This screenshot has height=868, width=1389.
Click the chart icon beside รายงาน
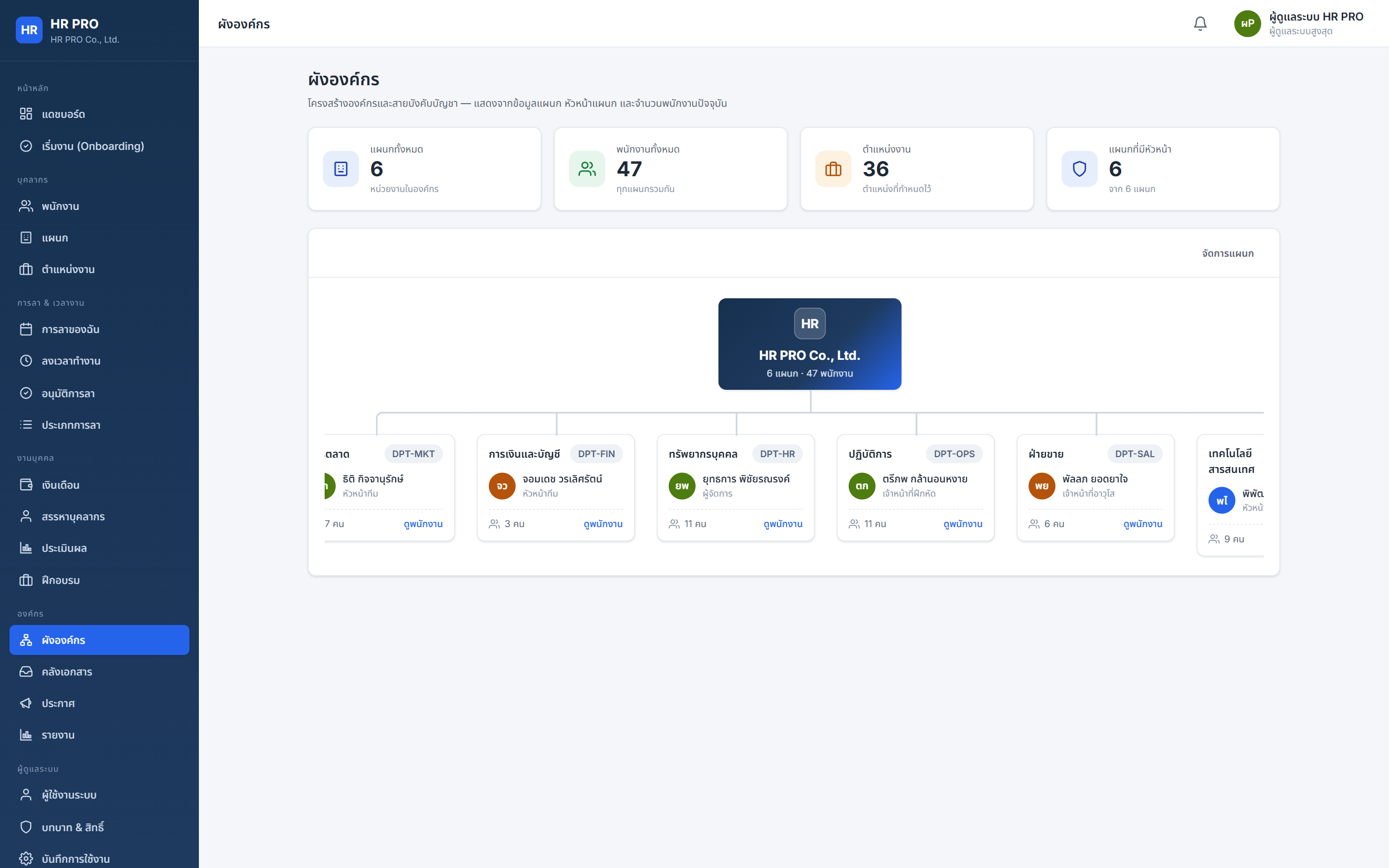coord(26,735)
